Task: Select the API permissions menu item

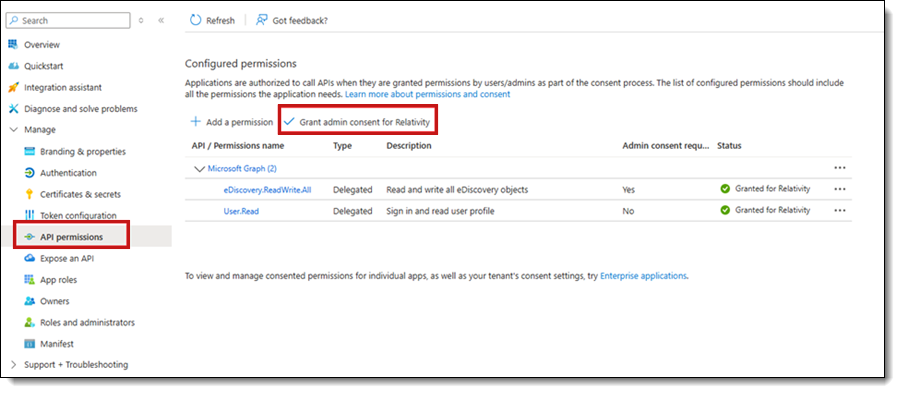Action: (72, 237)
